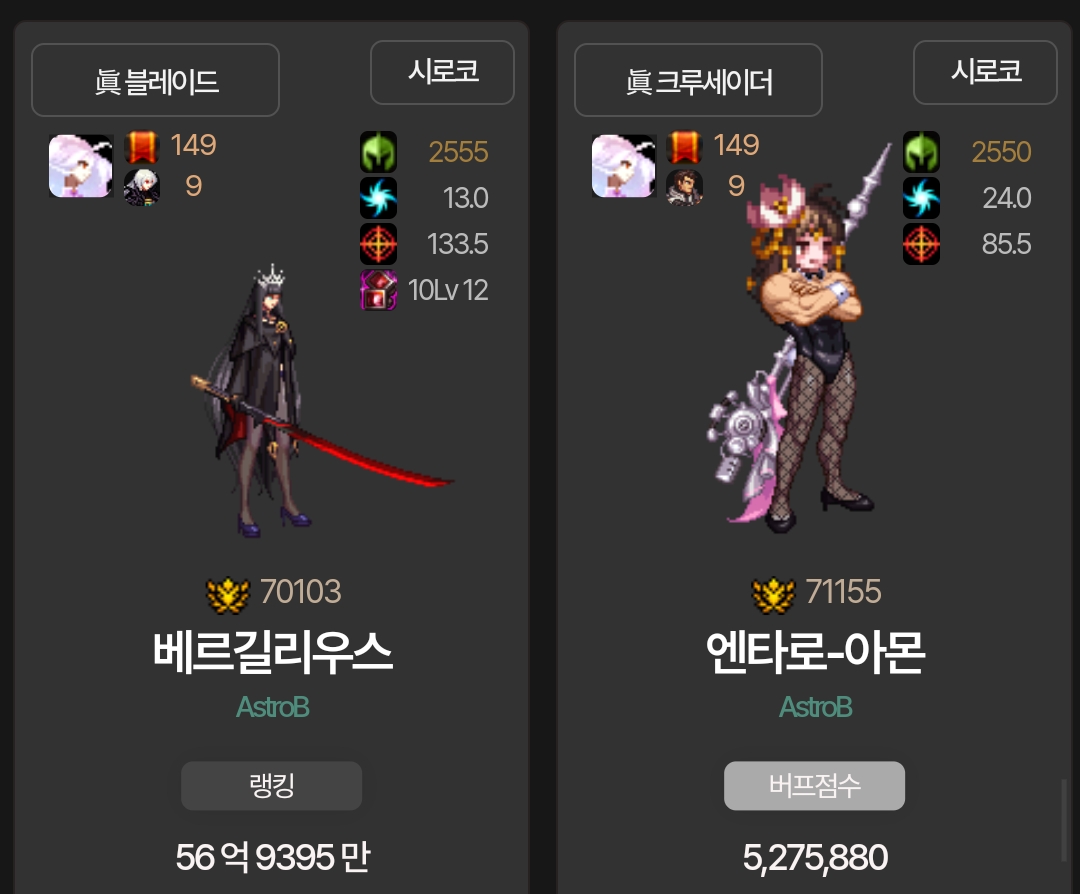
Task: Click the red crosshair icon beside 85.5
Action: click(921, 244)
